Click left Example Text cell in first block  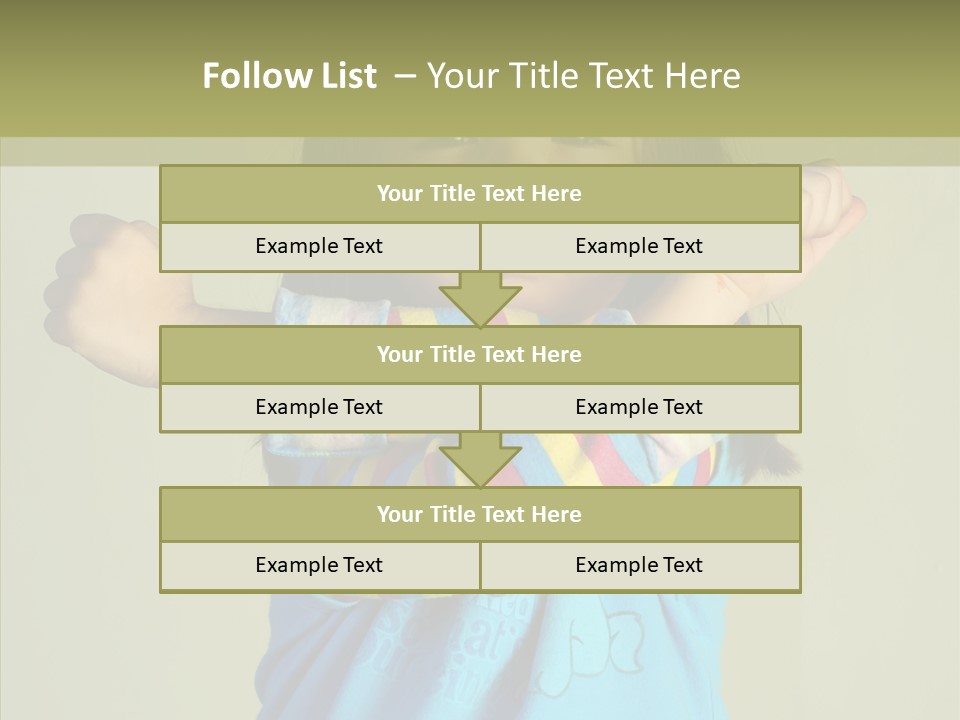click(319, 247)
